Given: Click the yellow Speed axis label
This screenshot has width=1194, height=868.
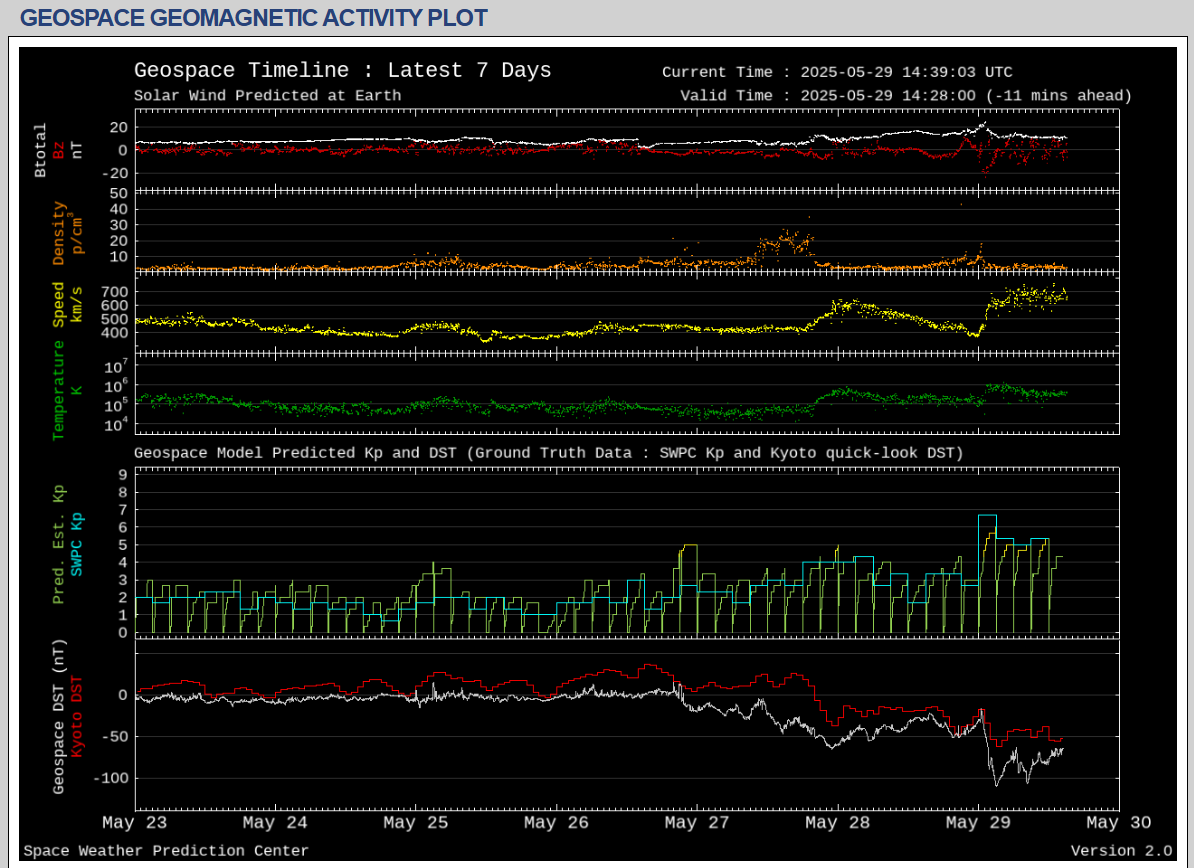Looking at the screenshot, I should (x=59, y=304).
